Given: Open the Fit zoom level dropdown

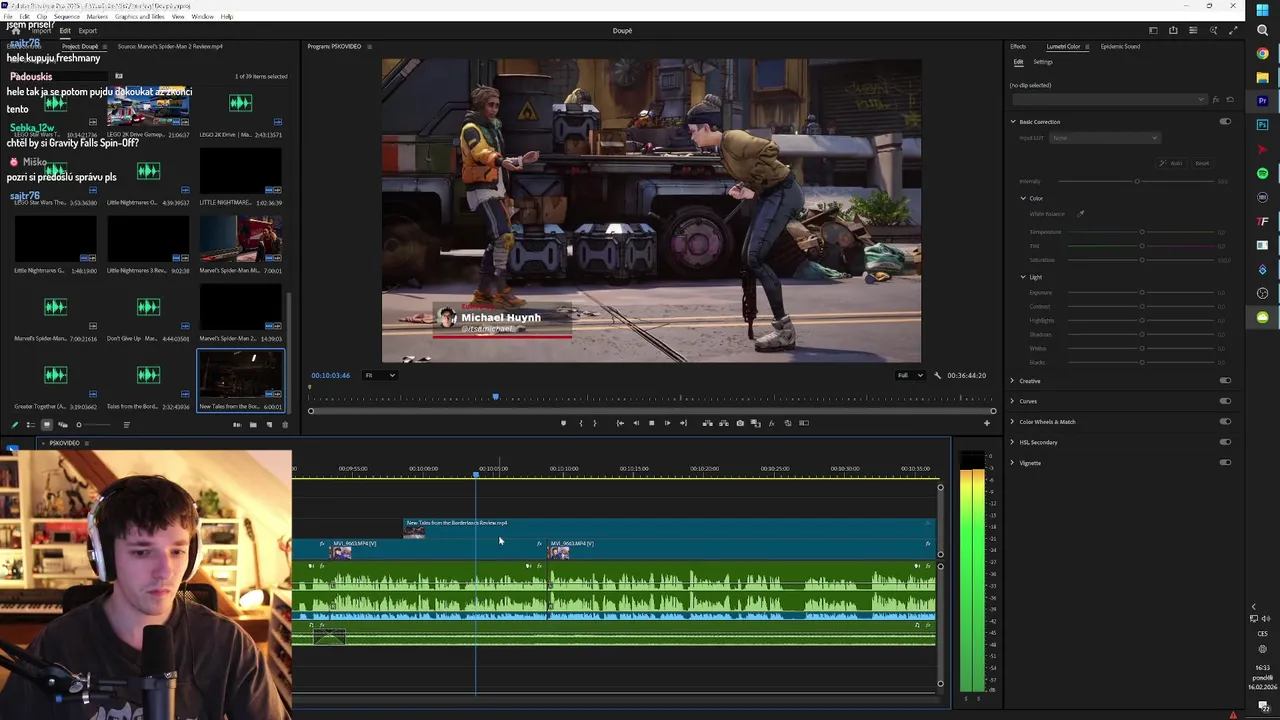Looking at the screenshot, I should point(379,375).
